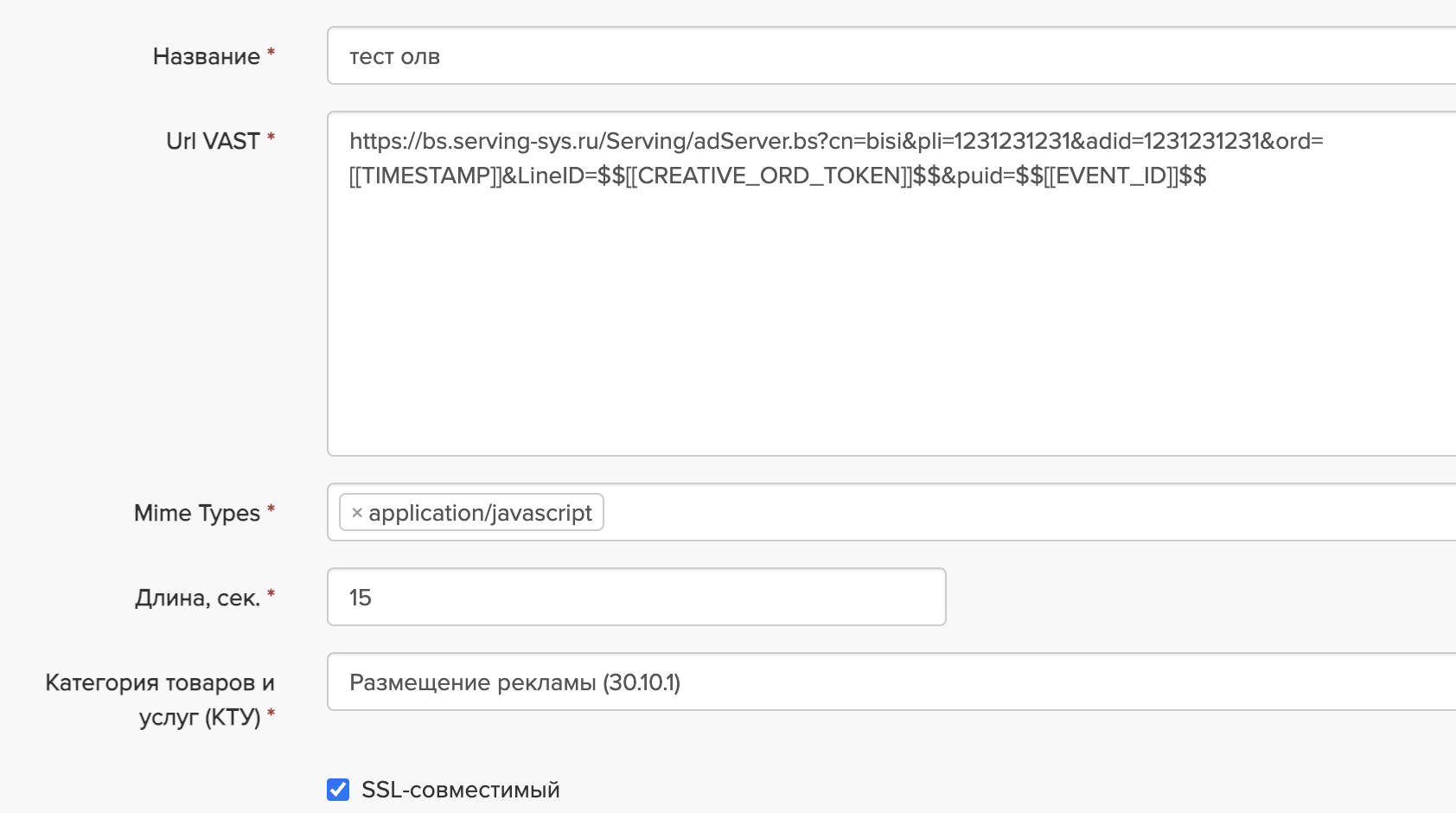Click the Длина, сек. field label
Image resolution: width=1456 pixels, height=813 pixels.
[x=197, y=598]
